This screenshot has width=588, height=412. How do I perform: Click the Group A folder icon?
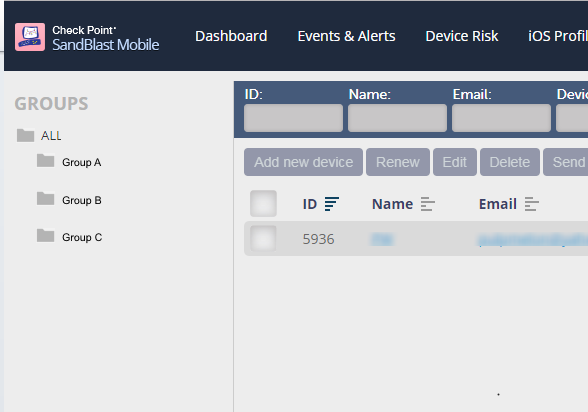(x=45, y=161)
